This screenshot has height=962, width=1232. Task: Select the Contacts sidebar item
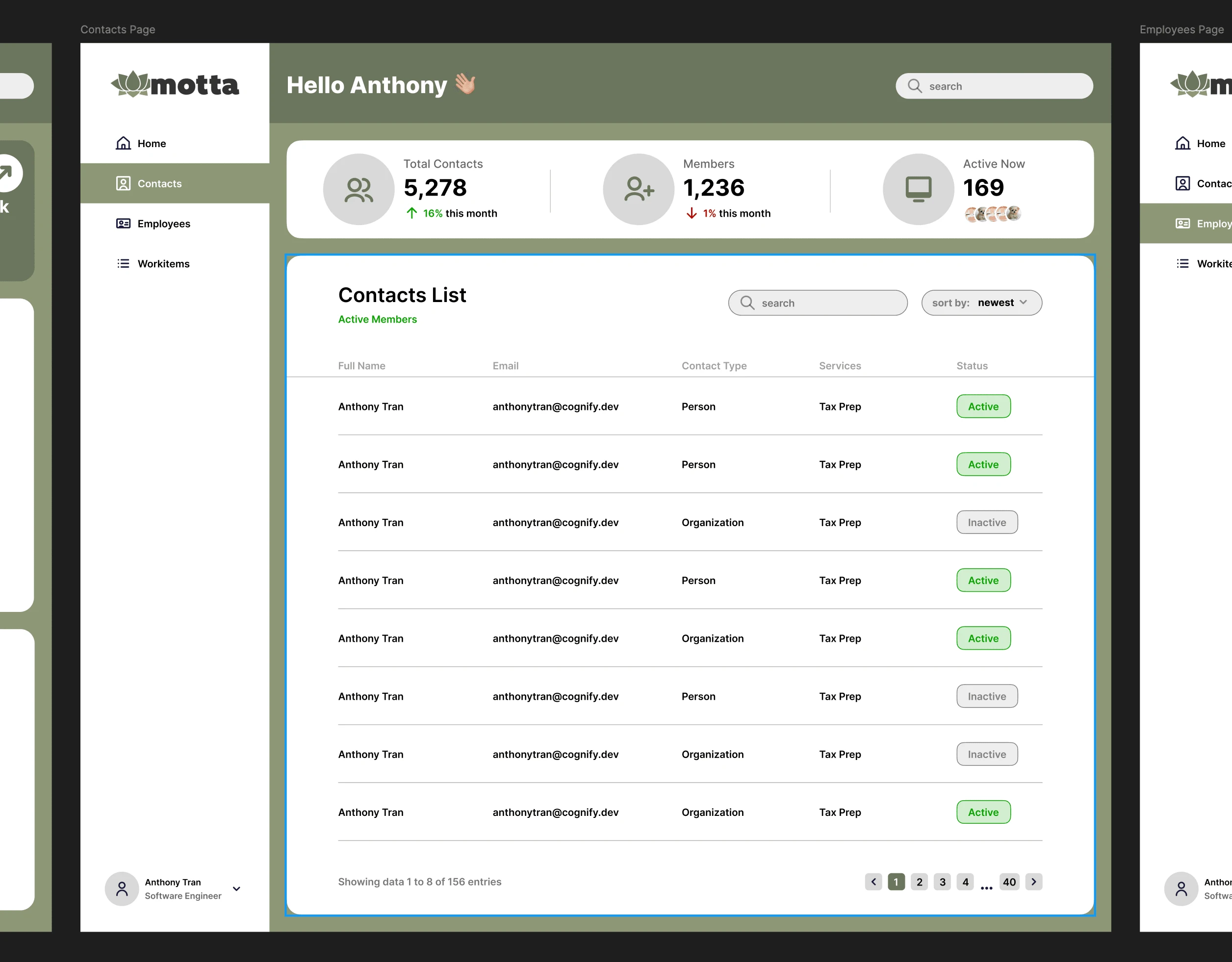[x=159, y=184]
